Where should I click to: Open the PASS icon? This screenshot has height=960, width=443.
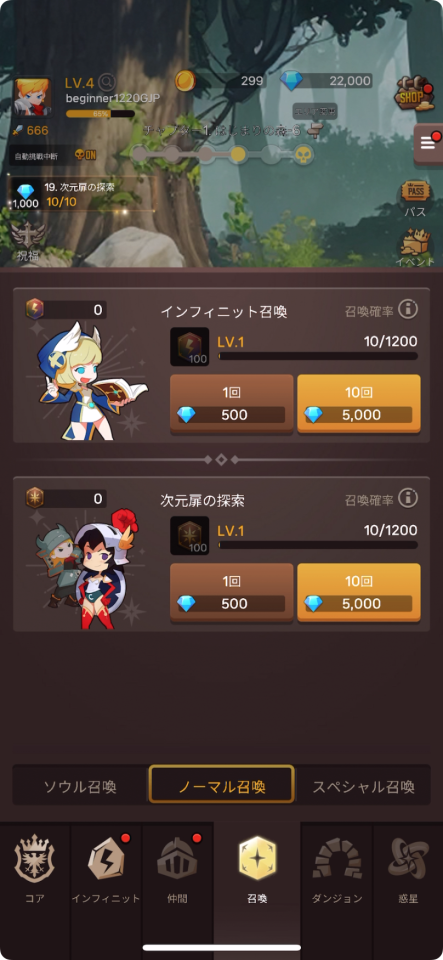tap(415, 198)
